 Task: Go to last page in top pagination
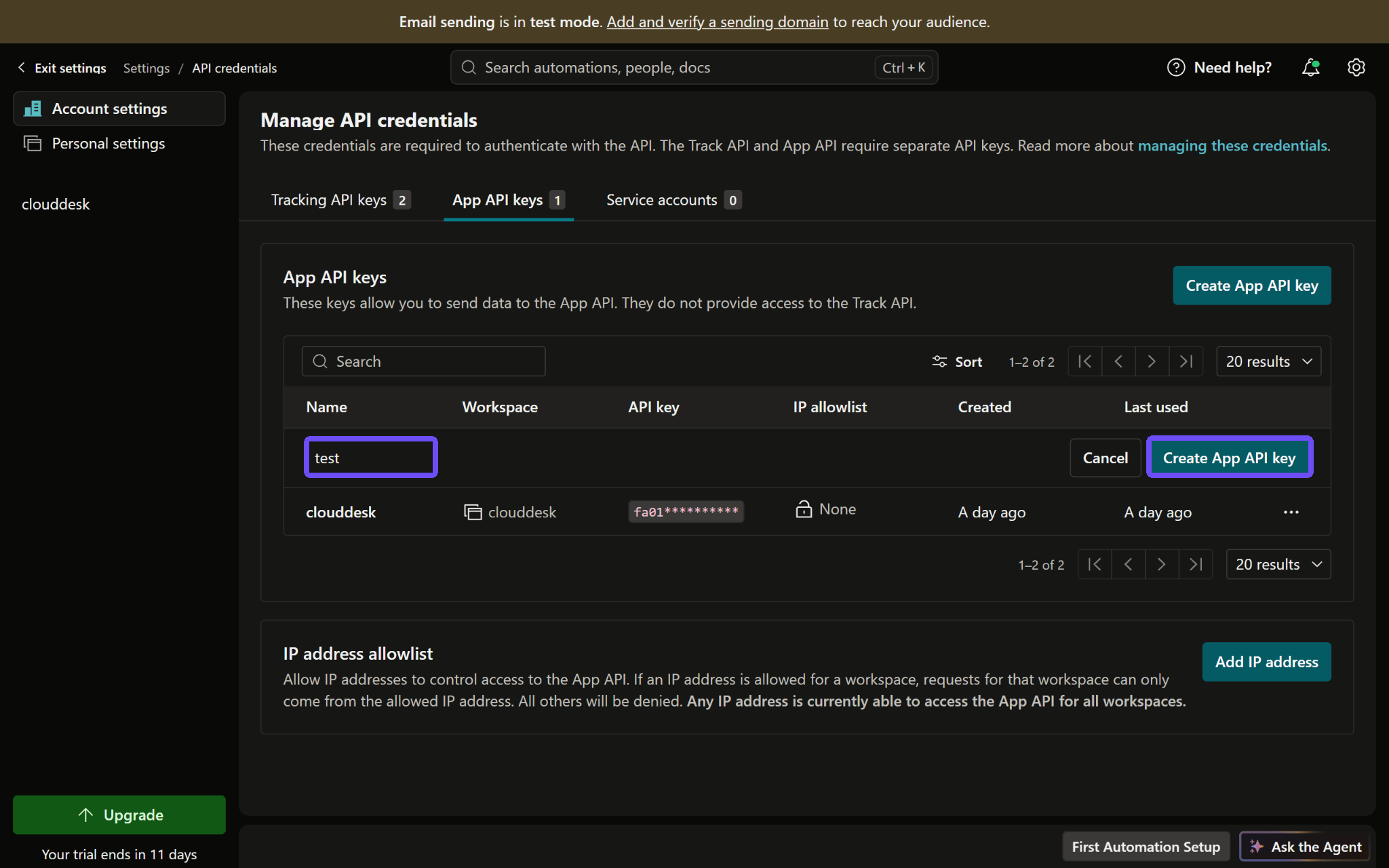tap(1186, 361)
